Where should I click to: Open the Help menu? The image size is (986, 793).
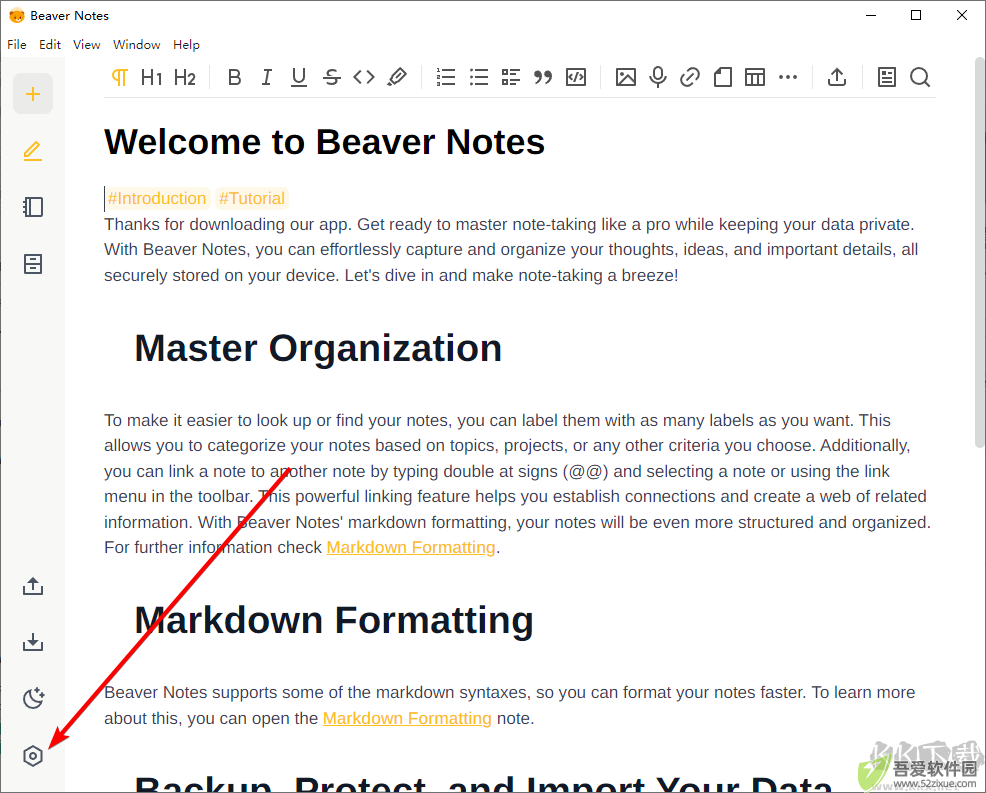[186, 45]
